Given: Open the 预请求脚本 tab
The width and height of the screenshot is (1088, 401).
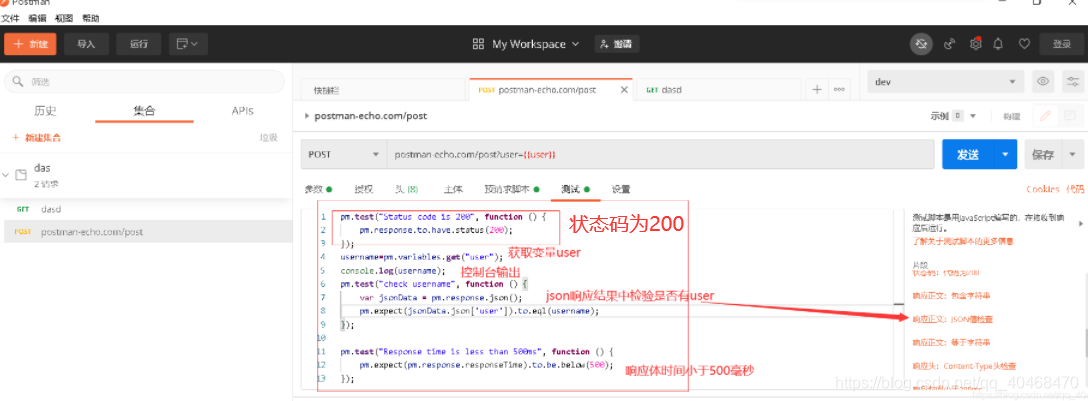Looking at the screenshot, I should point(512,189).
